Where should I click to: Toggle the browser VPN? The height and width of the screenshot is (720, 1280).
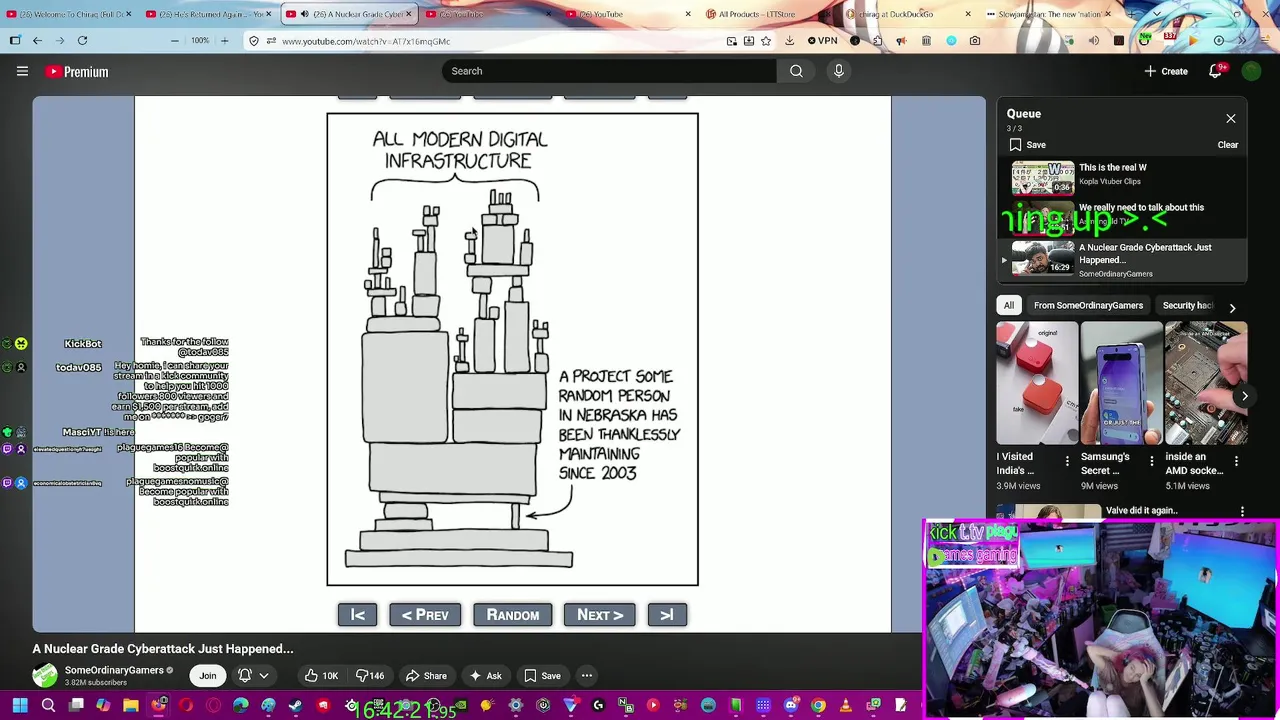pos(822,41)
